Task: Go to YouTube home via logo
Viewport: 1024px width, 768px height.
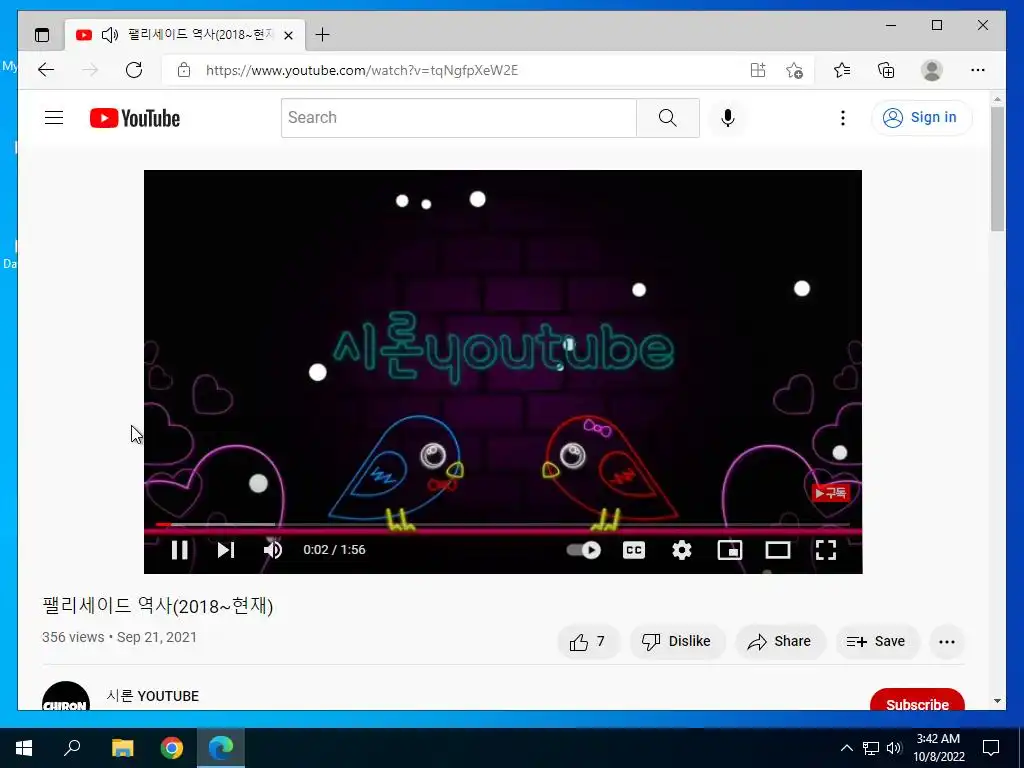Action: (x=135, y=118)
